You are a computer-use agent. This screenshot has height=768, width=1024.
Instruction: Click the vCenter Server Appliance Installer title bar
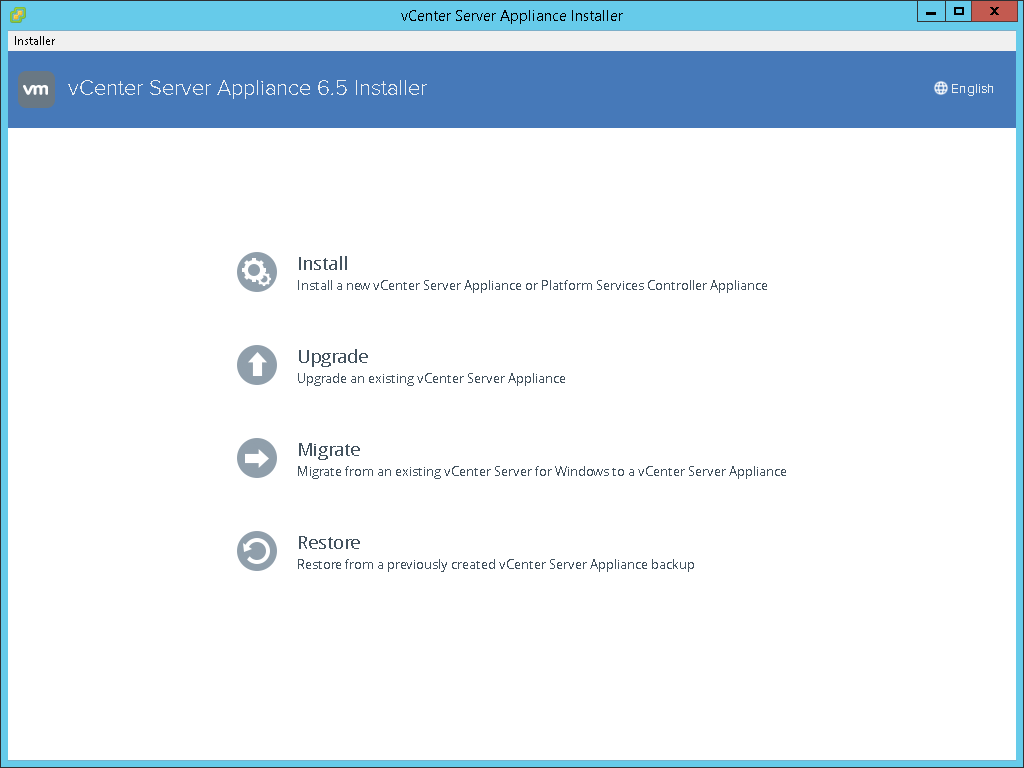click(512, 15)
